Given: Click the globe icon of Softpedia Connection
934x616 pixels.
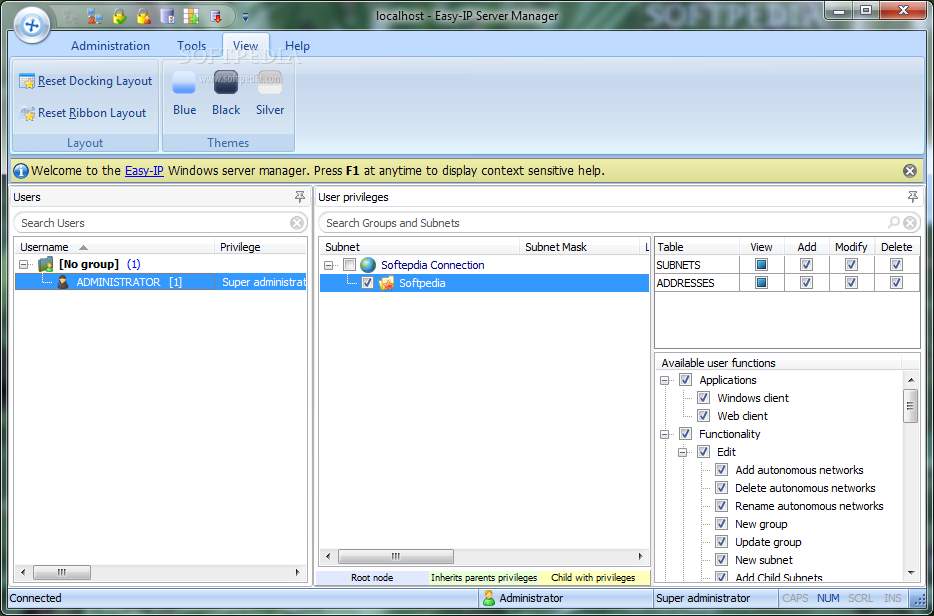Looking at the screenshot, I should point(368,265).
